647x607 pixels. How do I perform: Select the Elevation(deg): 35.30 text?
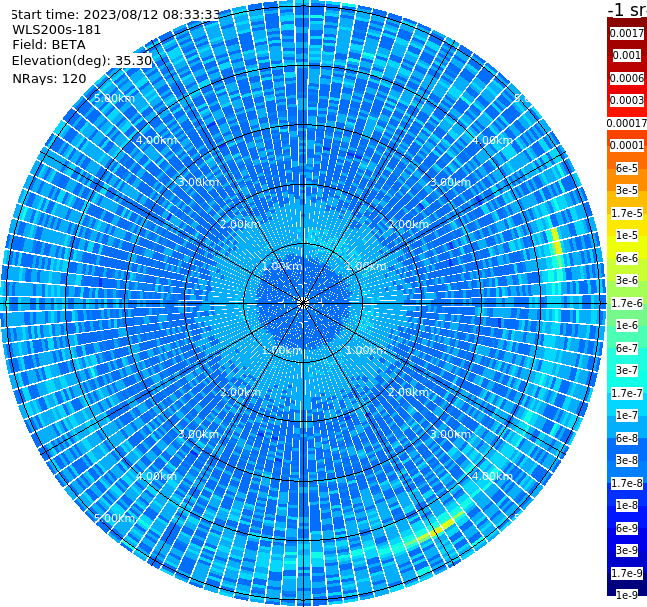(82, 61)
